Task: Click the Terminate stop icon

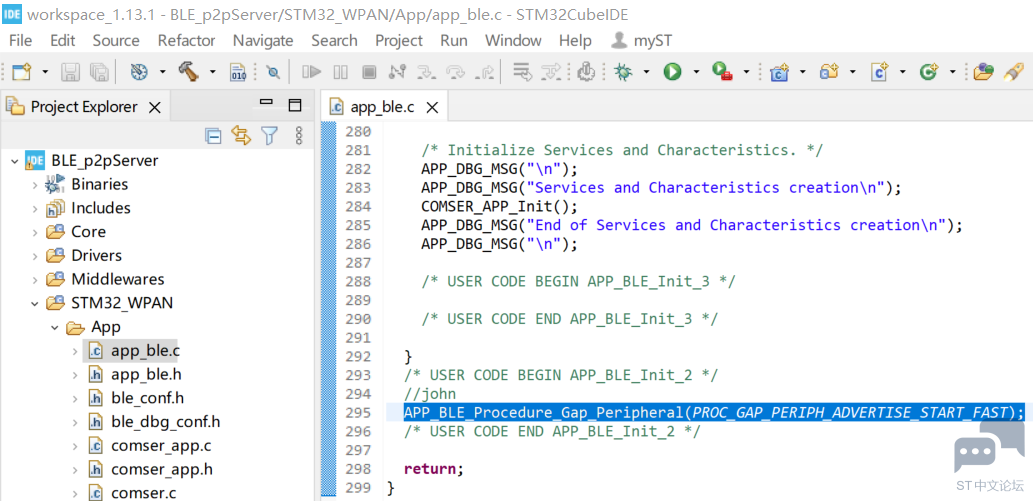Action: [370, 72]
